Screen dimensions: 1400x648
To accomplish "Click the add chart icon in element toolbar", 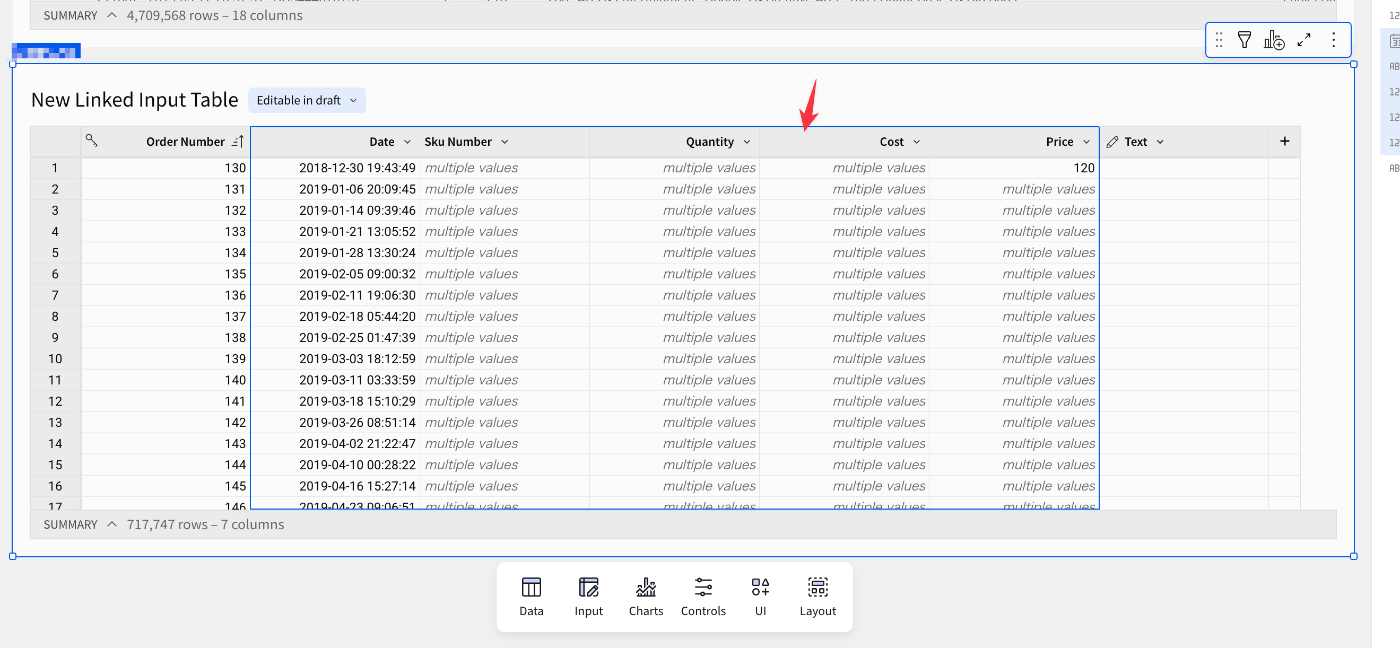I will 1274,40.
